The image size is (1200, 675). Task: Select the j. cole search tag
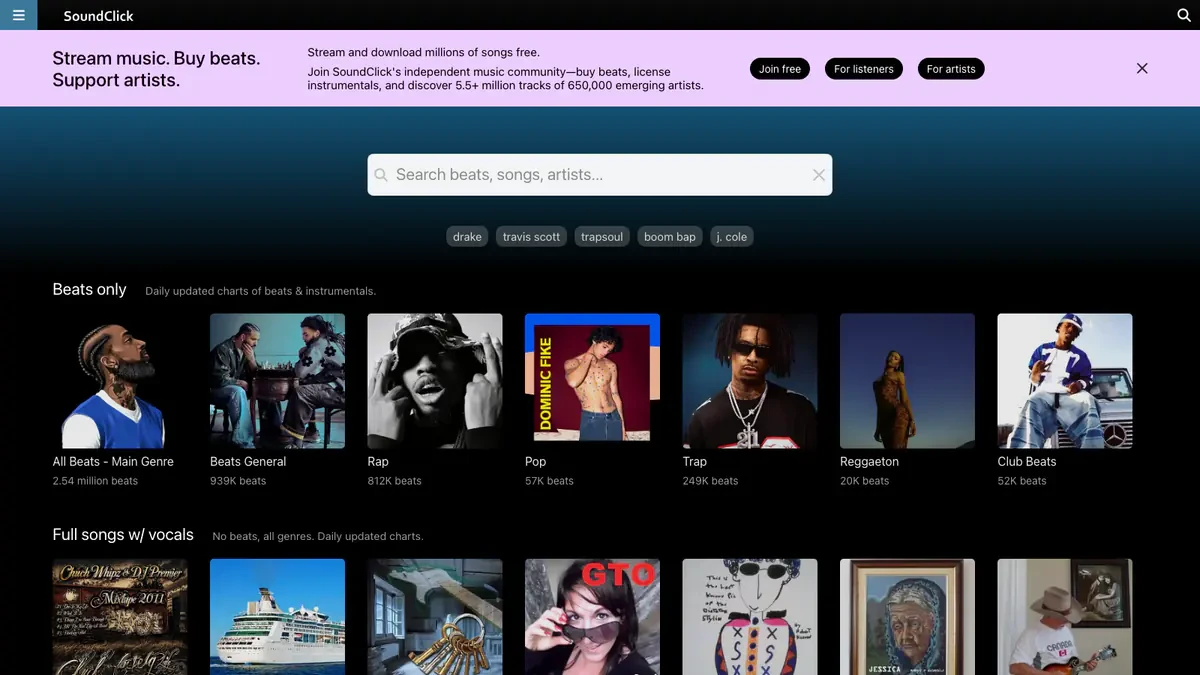[732, 237]
